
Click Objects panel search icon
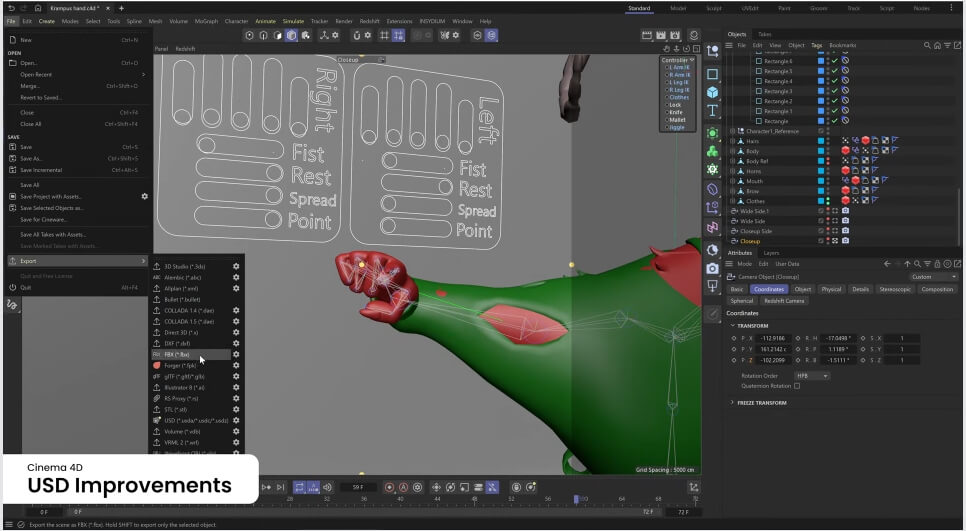(927, 46)
